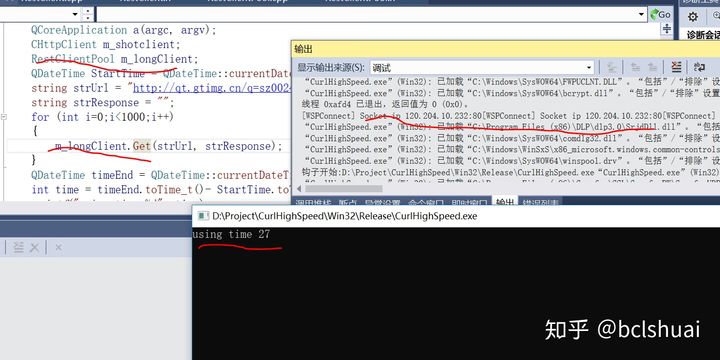Click the editor split handle below Go
Image resolution: width=720 pixels, height=360 pixels.
point(667,28)
